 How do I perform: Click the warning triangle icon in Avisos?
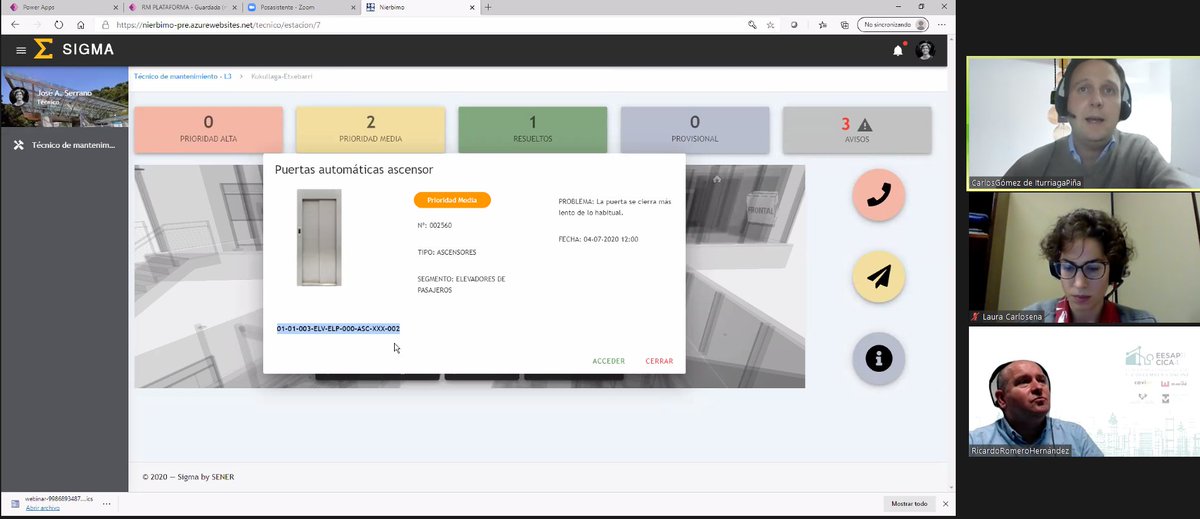point(865,125)
